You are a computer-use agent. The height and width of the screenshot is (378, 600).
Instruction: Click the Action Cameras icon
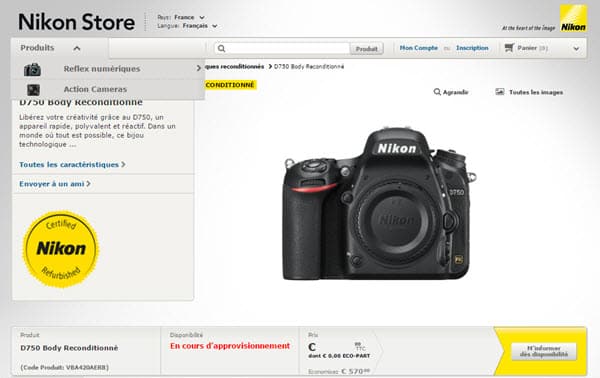point(33,90)
